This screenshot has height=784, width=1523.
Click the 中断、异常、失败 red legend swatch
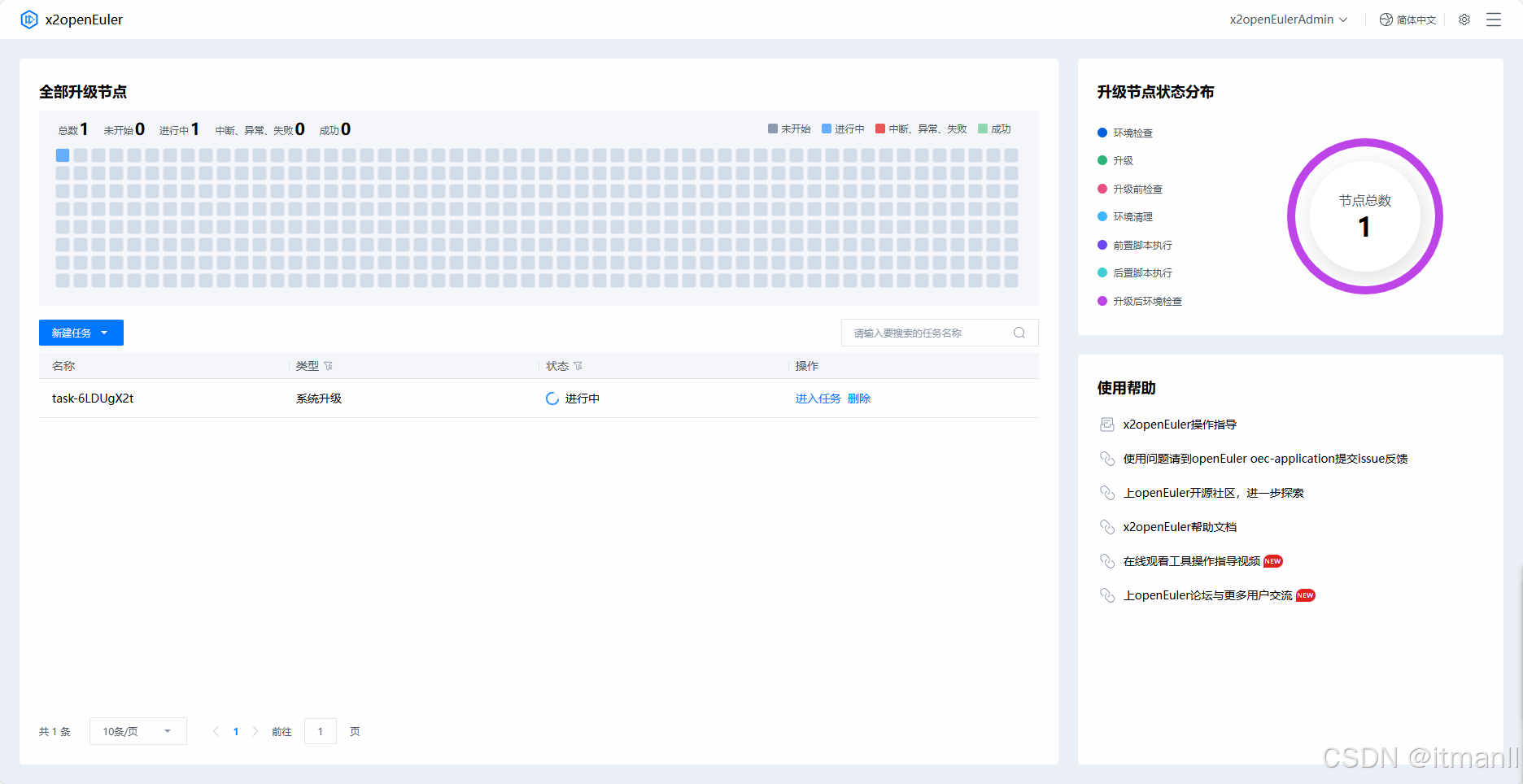[x=880, y=128]
